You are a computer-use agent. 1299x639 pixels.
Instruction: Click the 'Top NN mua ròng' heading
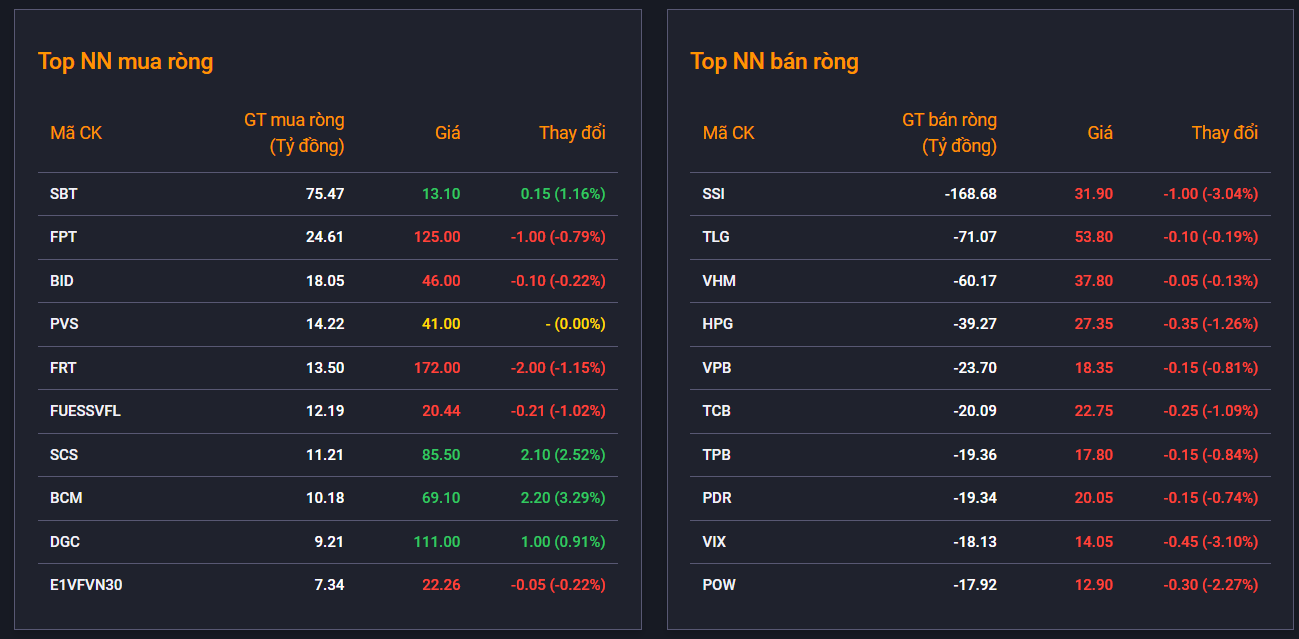[126, 62]
